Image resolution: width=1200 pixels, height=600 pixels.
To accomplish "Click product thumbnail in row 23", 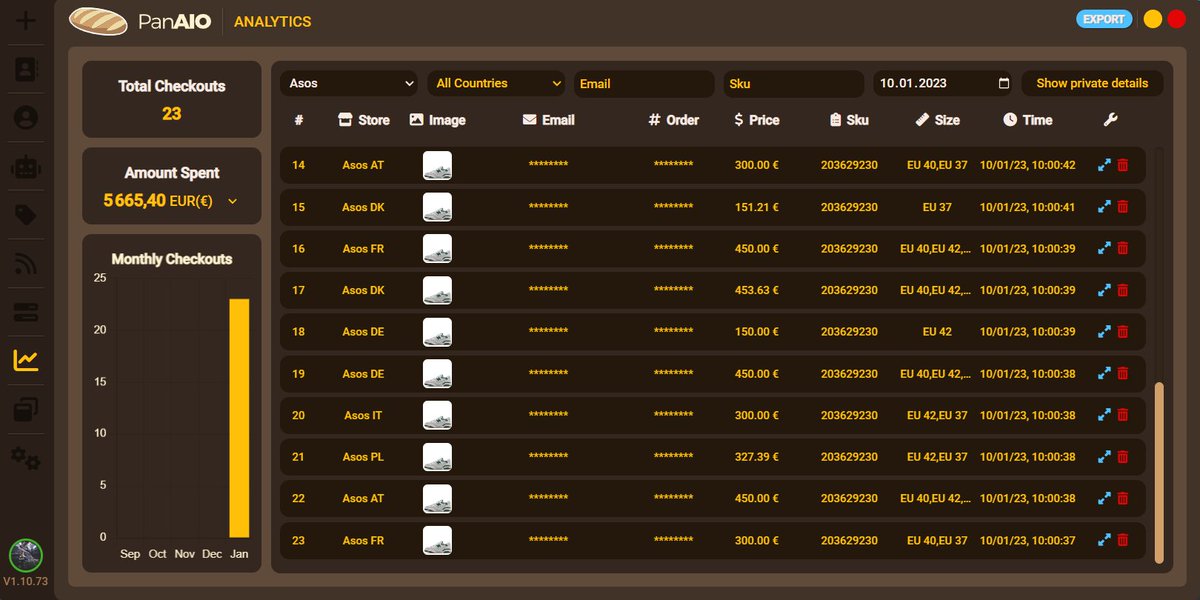I will coord(437,540).
